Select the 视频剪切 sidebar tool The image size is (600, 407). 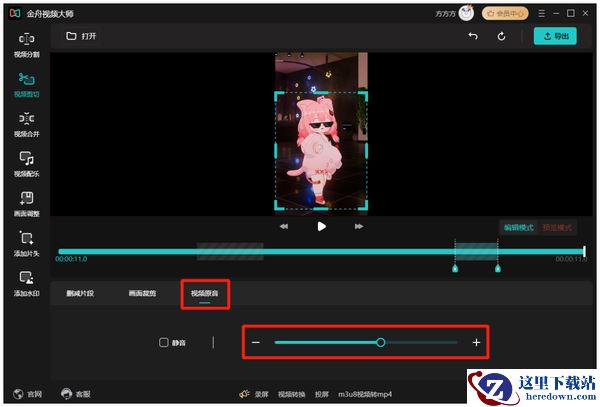coord(26,85)
